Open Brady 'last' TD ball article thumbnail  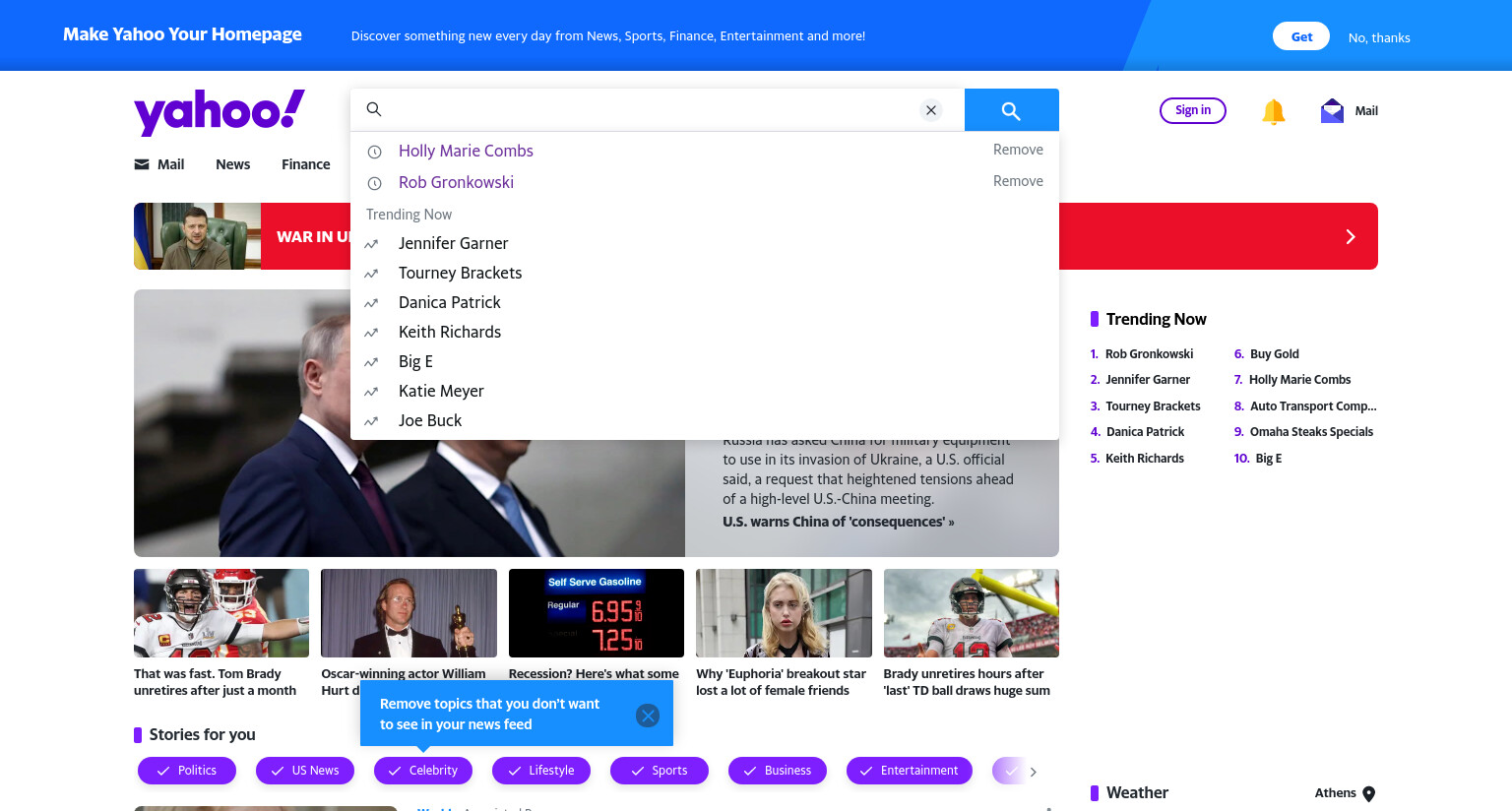(972, 613)
